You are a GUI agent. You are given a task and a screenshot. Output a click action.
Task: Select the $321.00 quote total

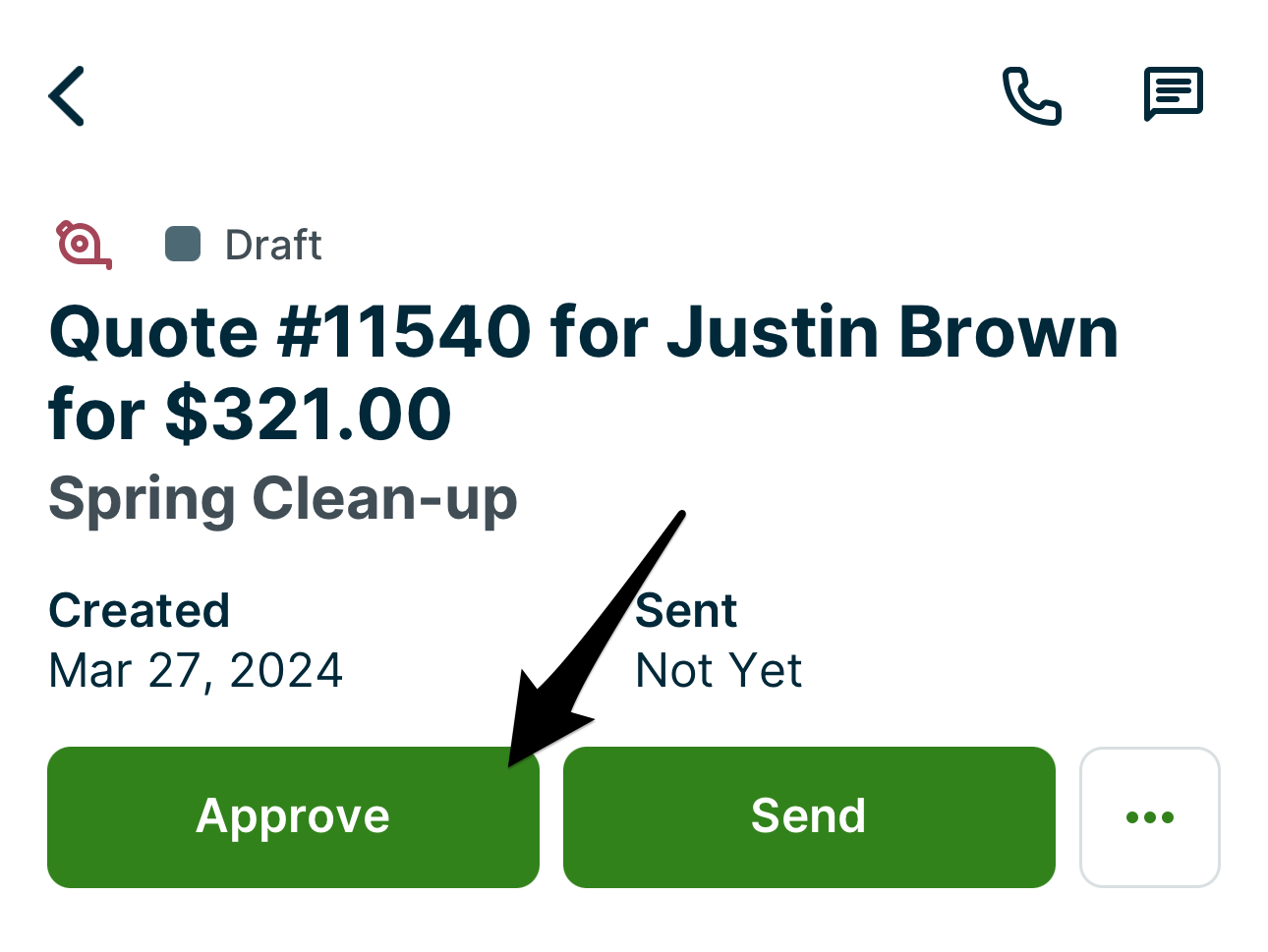308,415
